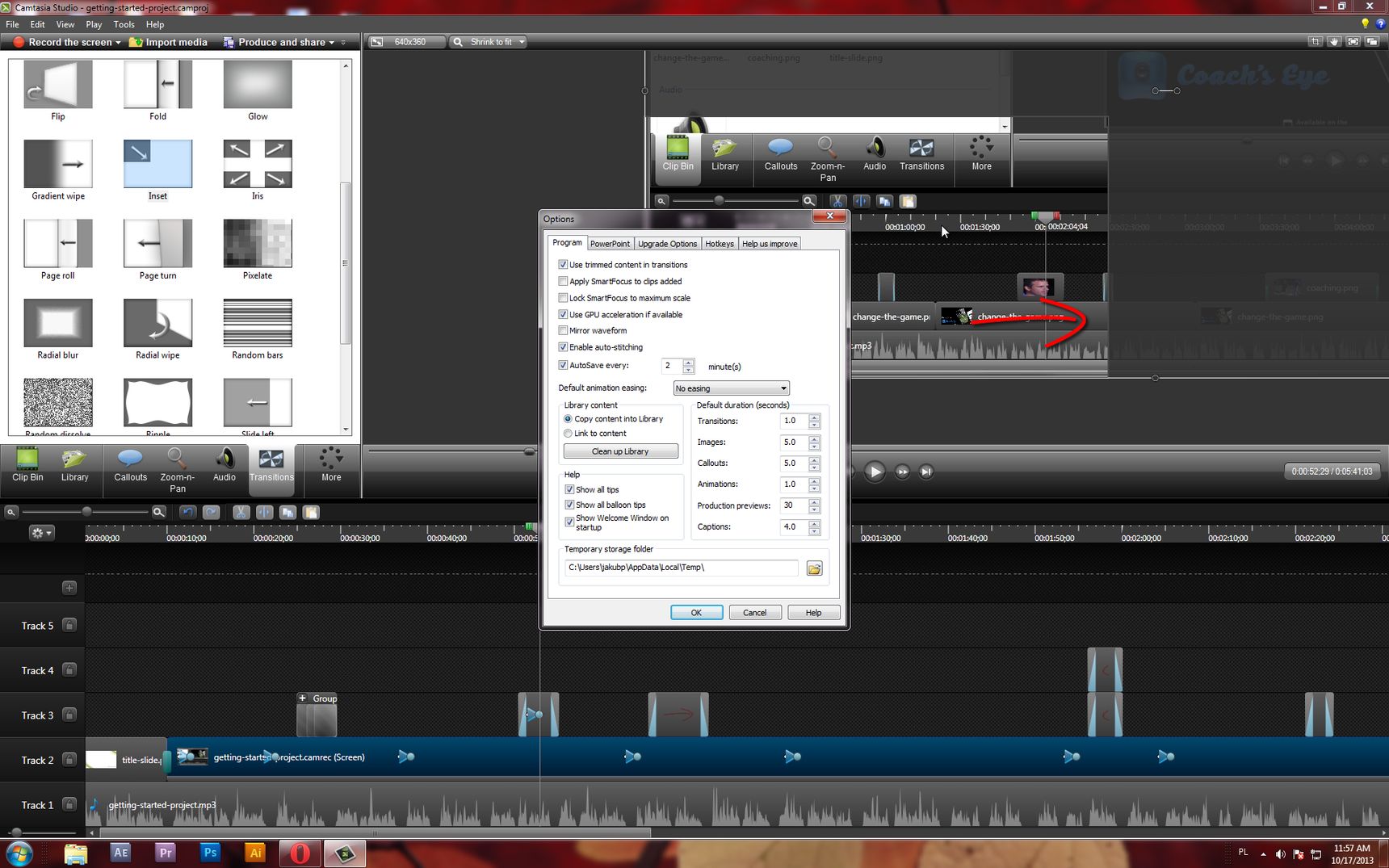Image resolution: width=1389 pixels, height=868 pixels.
Task: Open the Audio tool
Action: coord(225,466)
